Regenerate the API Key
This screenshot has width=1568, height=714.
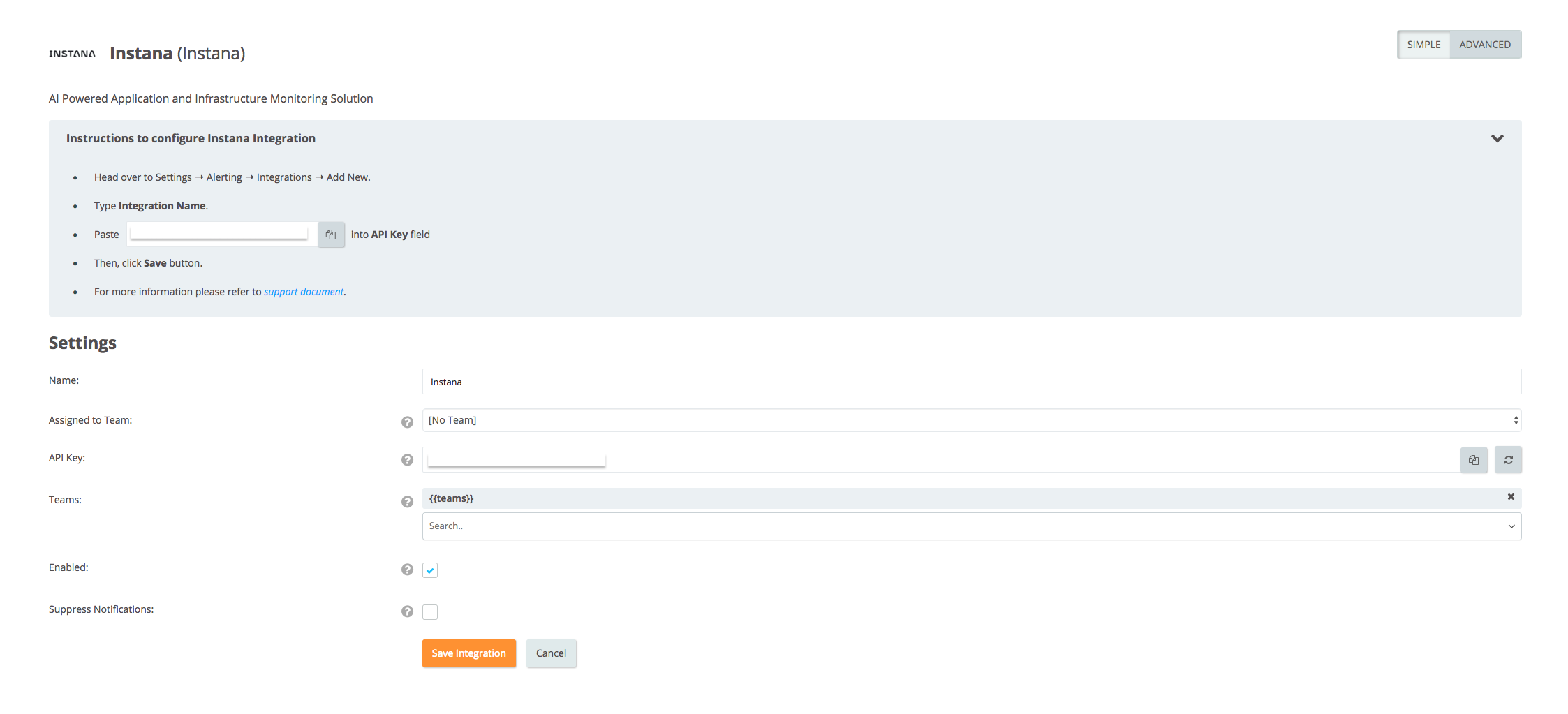(1508, 460)
